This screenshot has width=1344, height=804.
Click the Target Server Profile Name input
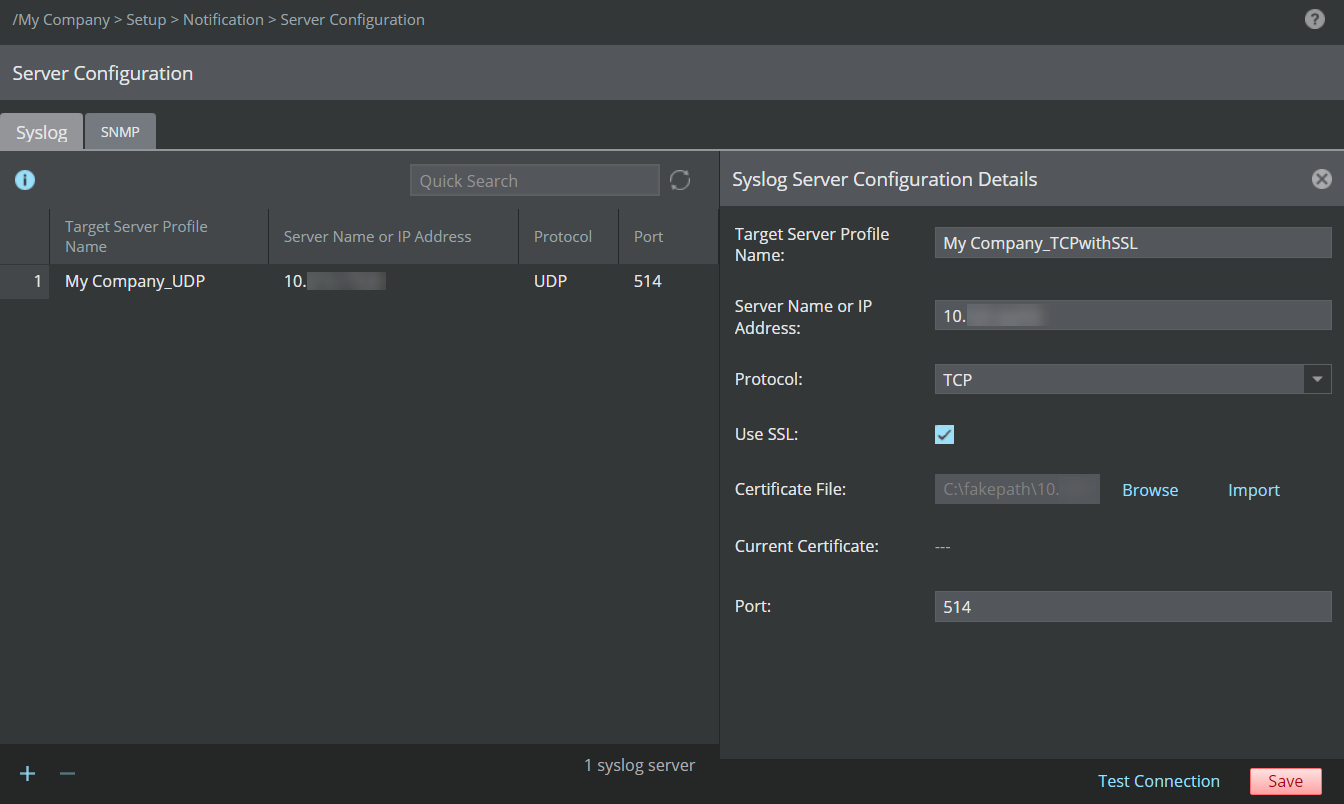[x=1133, y=243]
